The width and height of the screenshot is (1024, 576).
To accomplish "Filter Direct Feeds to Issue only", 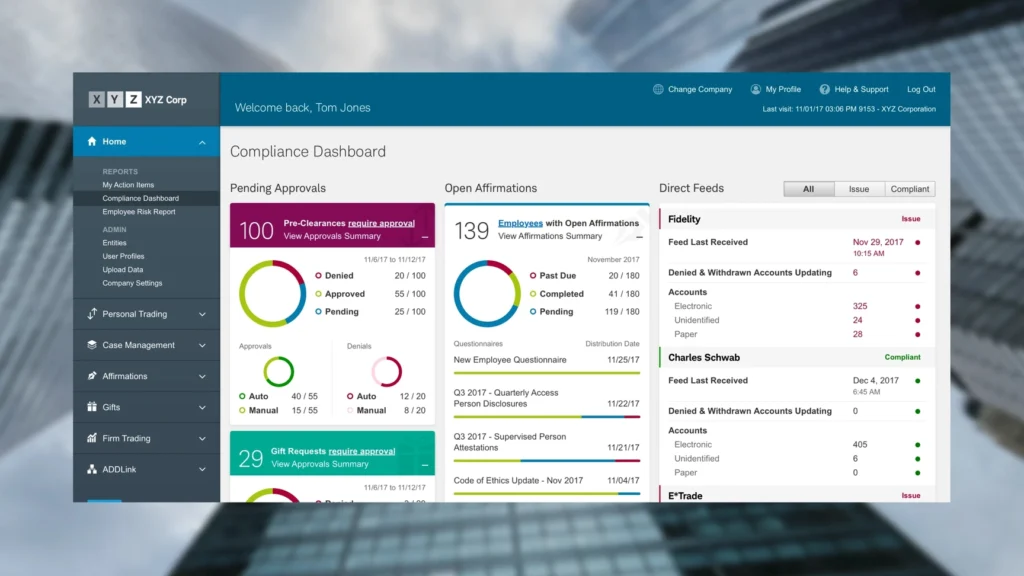I will (860, 188).
